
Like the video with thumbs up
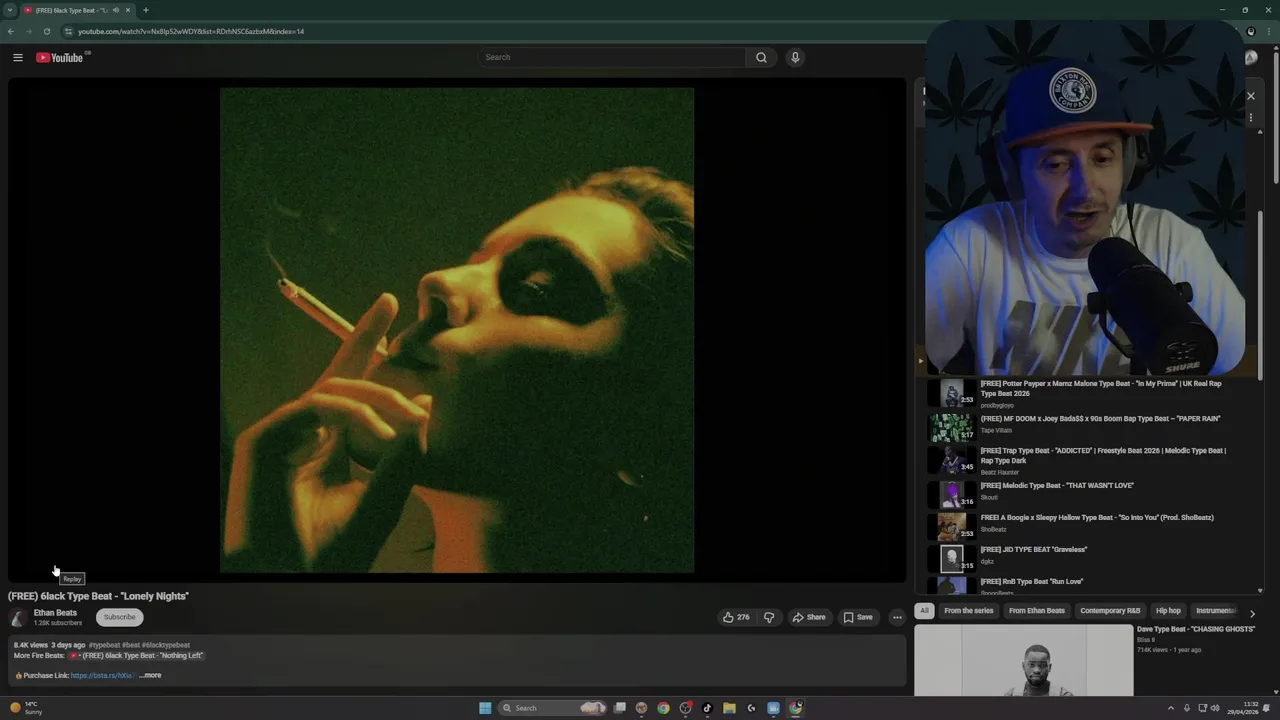tap(736, 617)
